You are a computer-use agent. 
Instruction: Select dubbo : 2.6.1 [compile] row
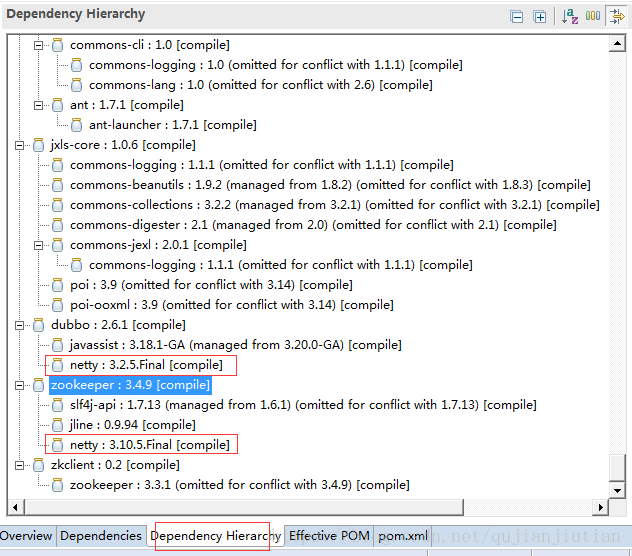[118, 325]
